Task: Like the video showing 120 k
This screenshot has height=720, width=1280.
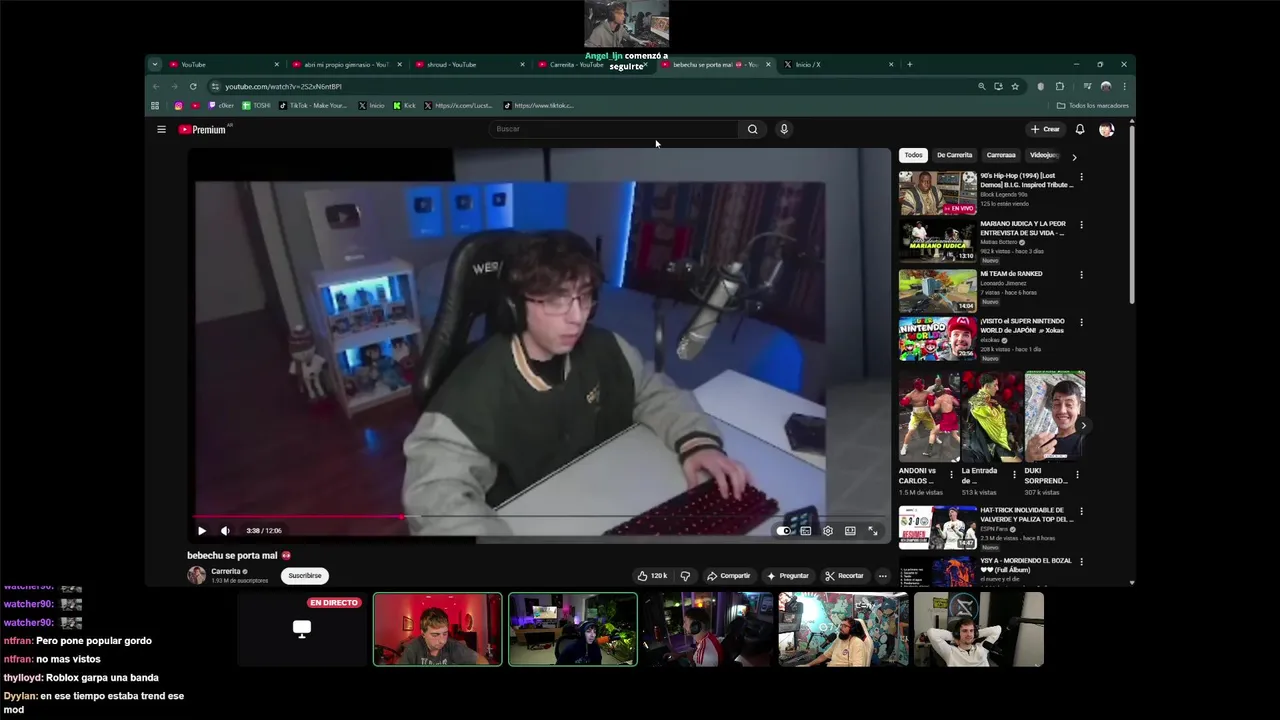Action: pyautogui.click(x=652, y=576)
